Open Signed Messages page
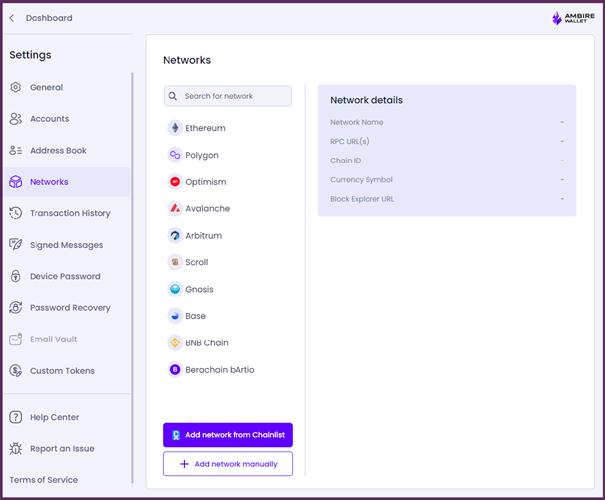605x500 pixels. click(66, 245)
